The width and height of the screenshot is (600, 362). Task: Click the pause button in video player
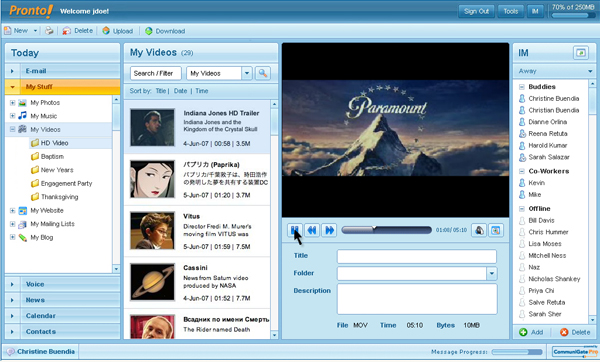[294, 230]
